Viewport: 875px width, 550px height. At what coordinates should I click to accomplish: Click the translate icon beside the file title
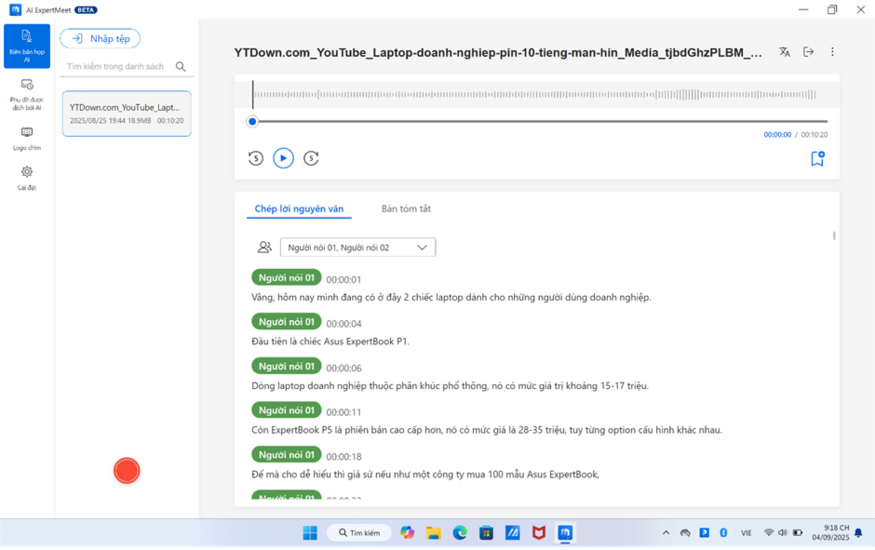[785, 52]
